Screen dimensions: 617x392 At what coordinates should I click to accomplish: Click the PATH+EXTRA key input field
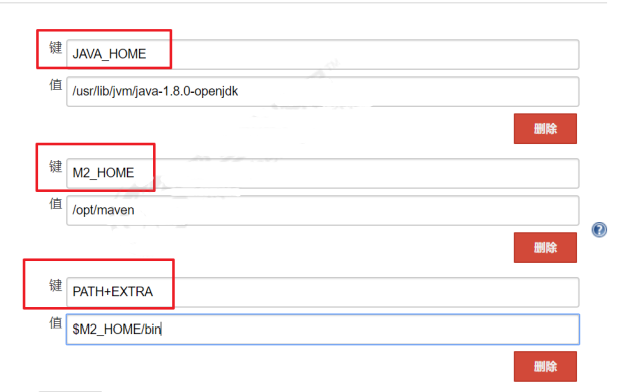323,292
